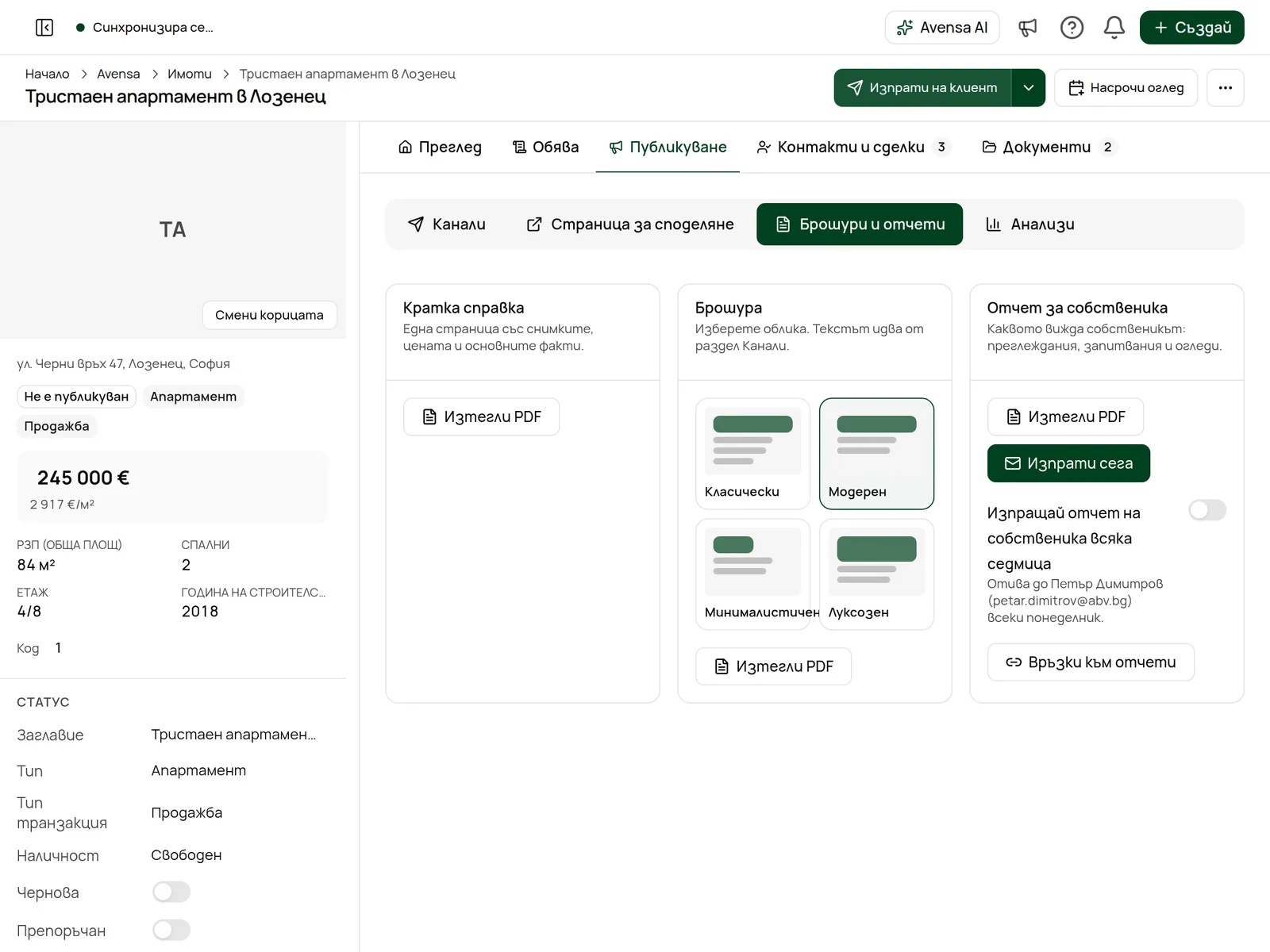Toggle the Чернова switch
The image size is (1270, 952).
(x=171, y=892)
